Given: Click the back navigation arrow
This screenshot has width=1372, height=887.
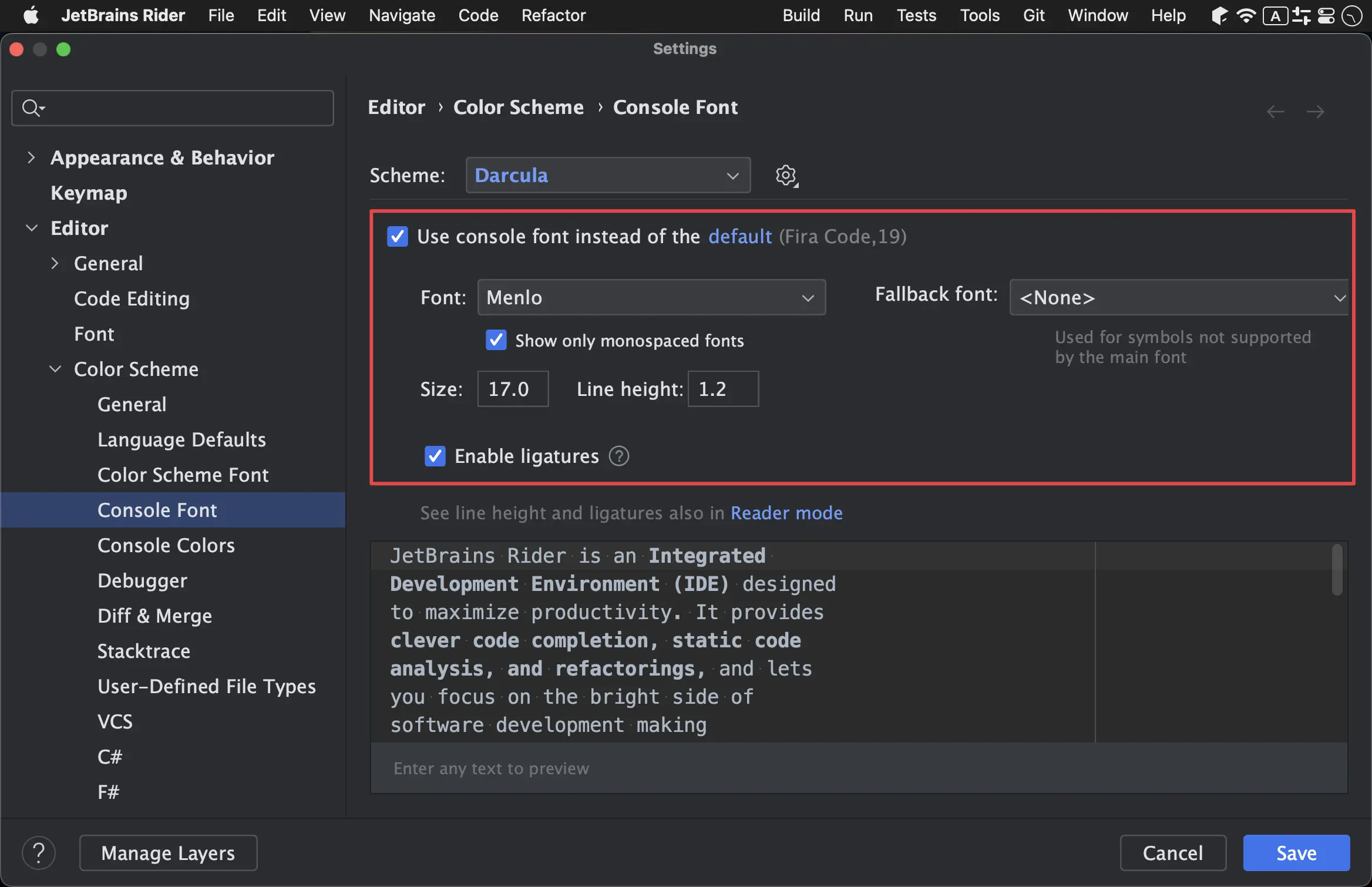Looking at the screenshot, I should [x=1275, y=111].
